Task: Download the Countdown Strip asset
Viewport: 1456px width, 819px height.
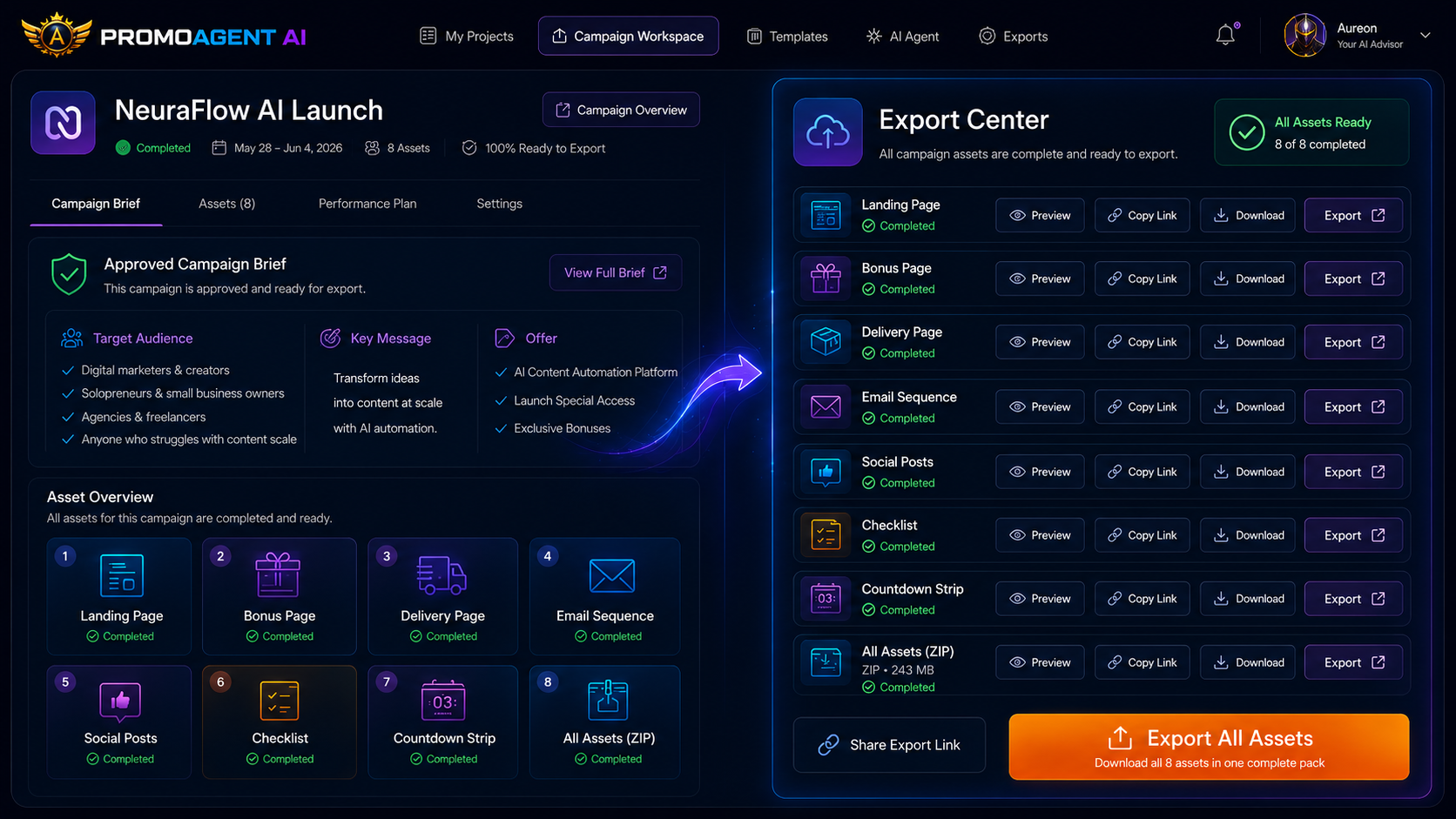Action: coord(1248,599)
